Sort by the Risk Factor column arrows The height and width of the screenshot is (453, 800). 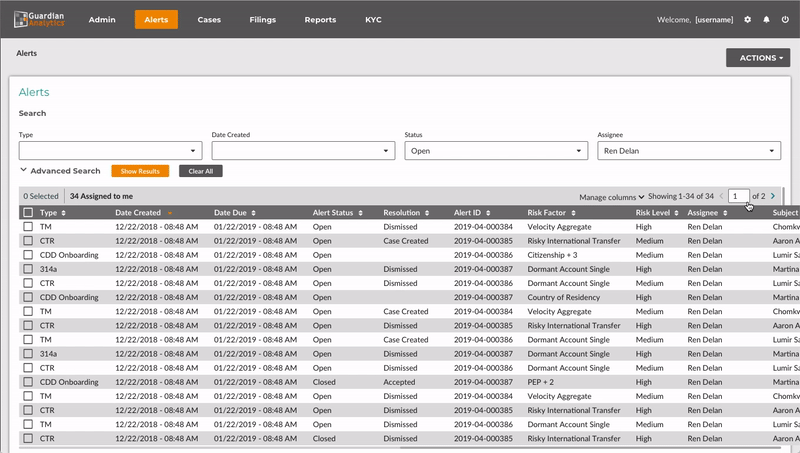click(573, 213)
